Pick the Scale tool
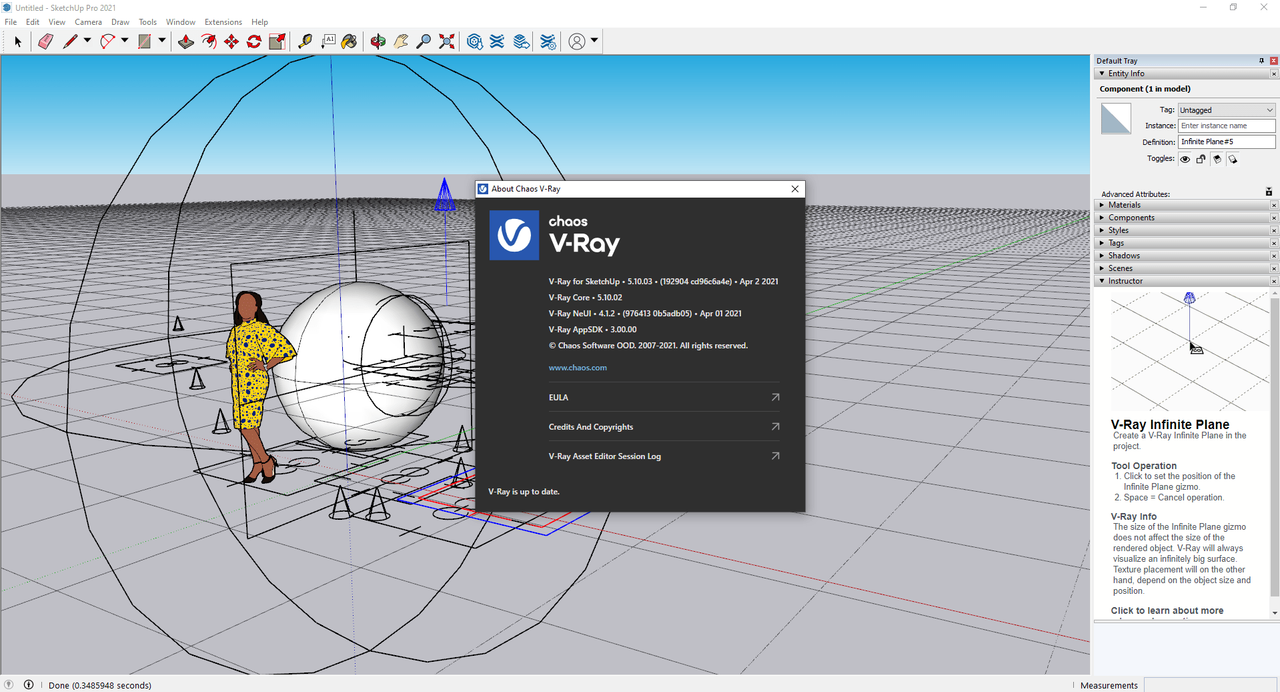This screenshot has height=692, width=1280. [x=277, y=41]
